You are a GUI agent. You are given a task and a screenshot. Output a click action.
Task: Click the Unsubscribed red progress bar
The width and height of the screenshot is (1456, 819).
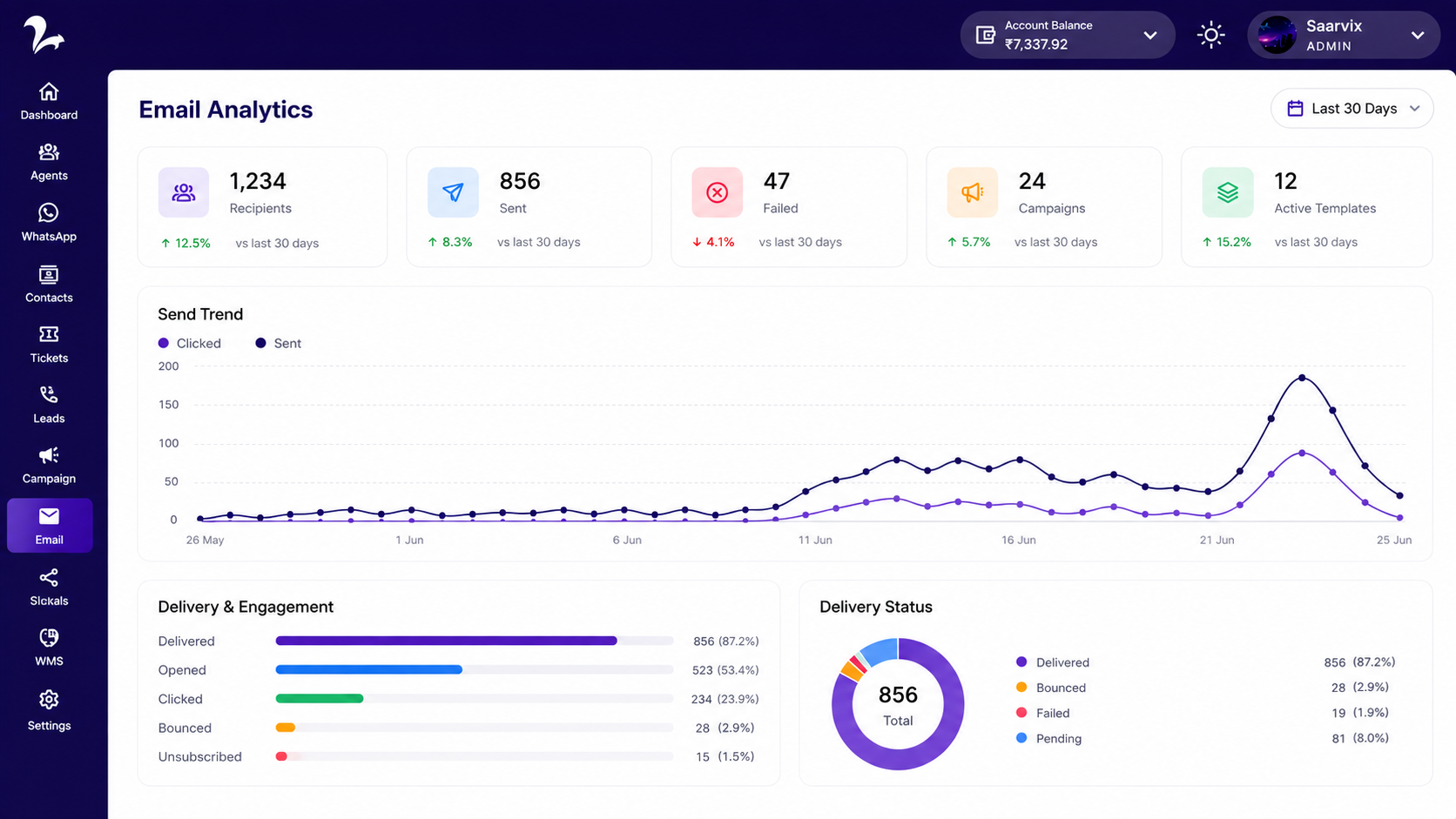[x=281, y=756]
